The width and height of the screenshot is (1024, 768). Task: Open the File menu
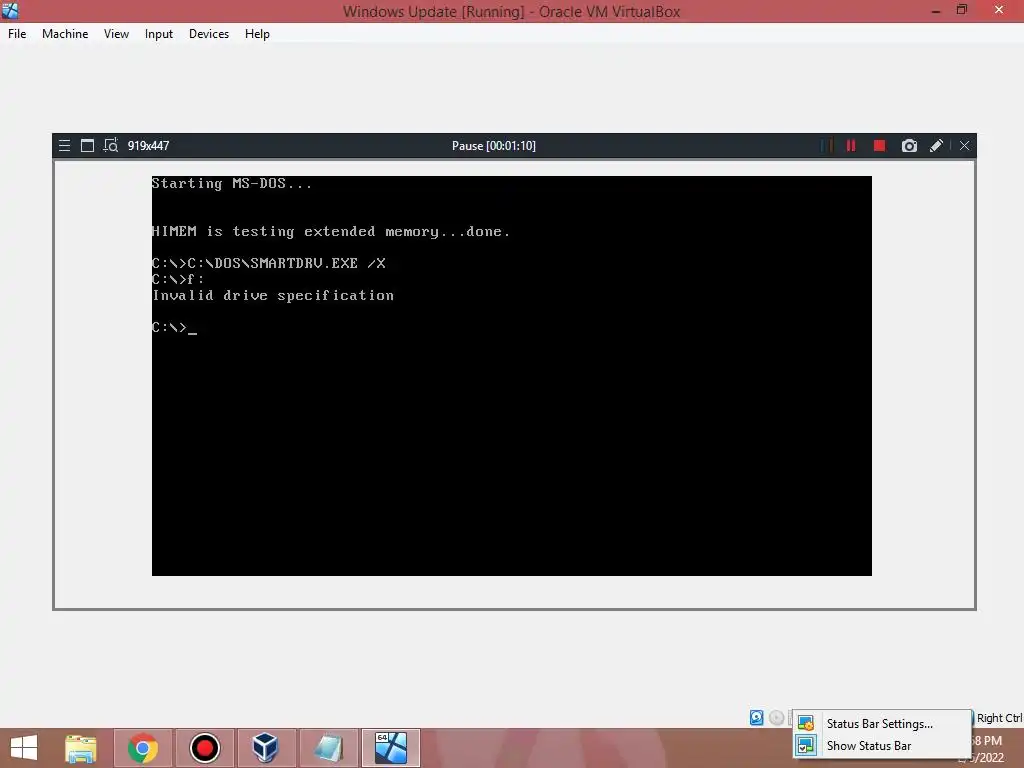pos(17,34)
